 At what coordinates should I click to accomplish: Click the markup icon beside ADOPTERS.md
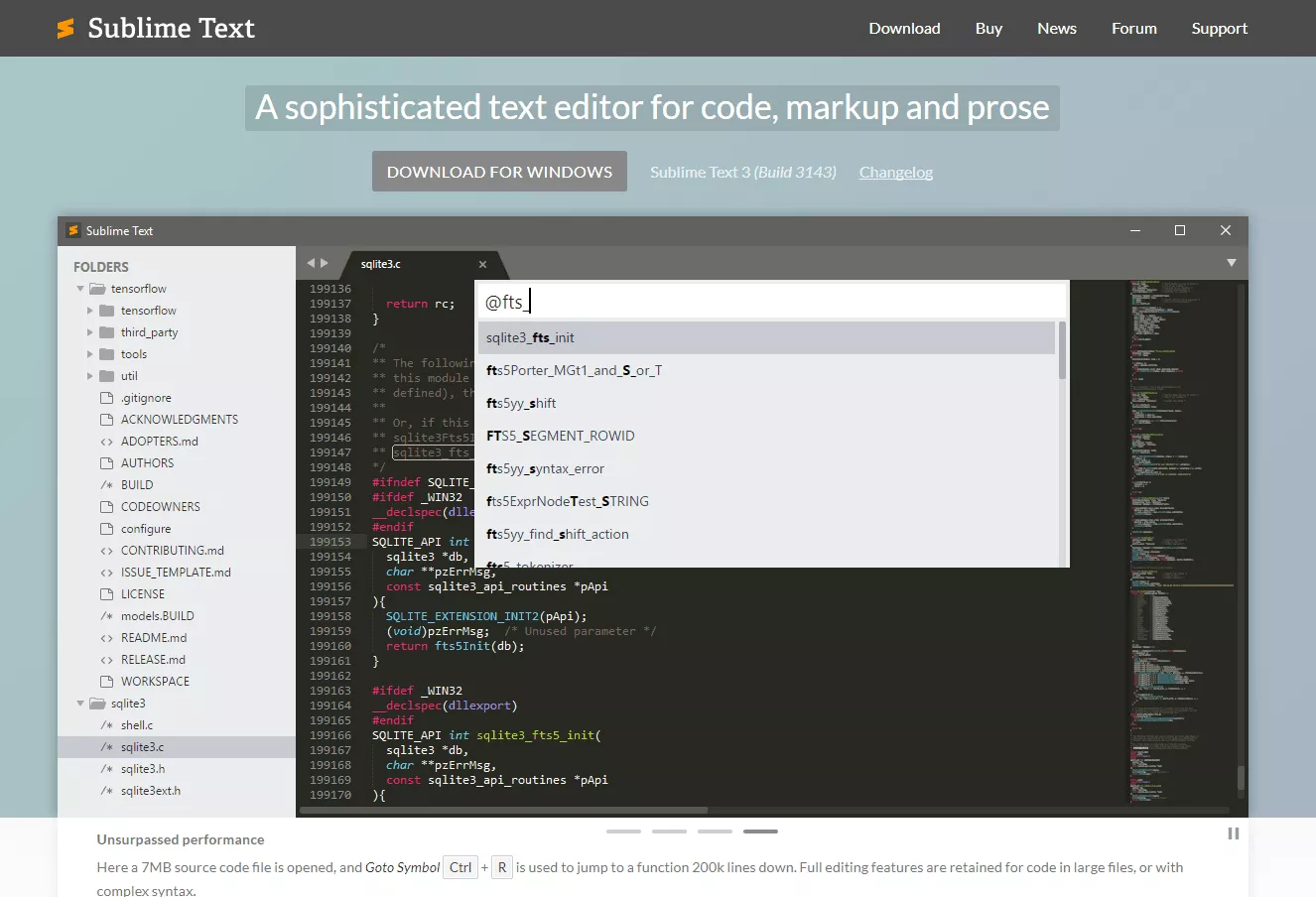tap(107, 442)
